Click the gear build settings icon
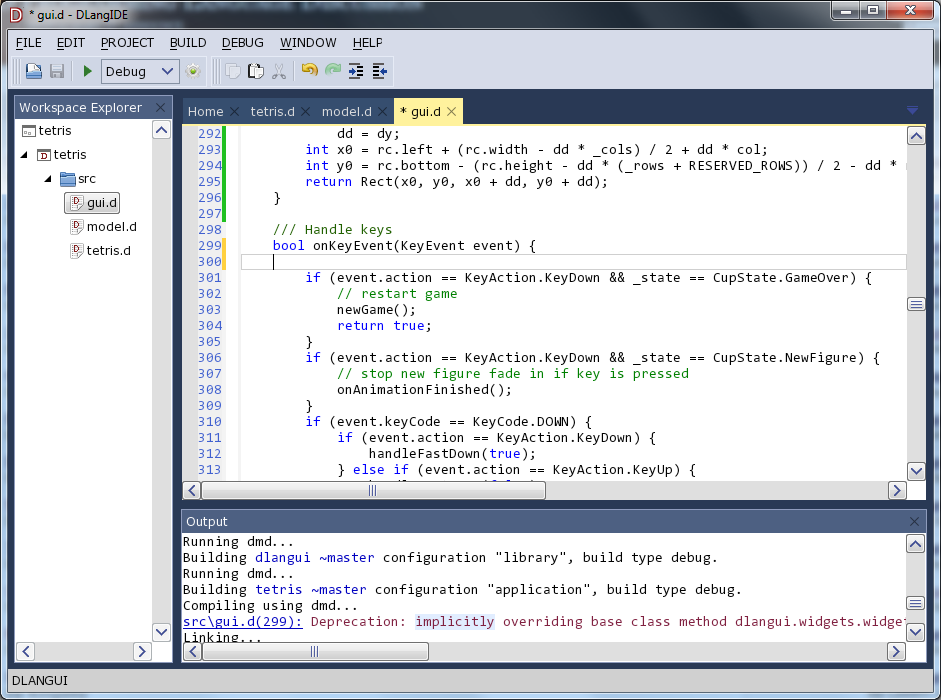The height and width of the screenshot is (700, 941). (193, 71)
